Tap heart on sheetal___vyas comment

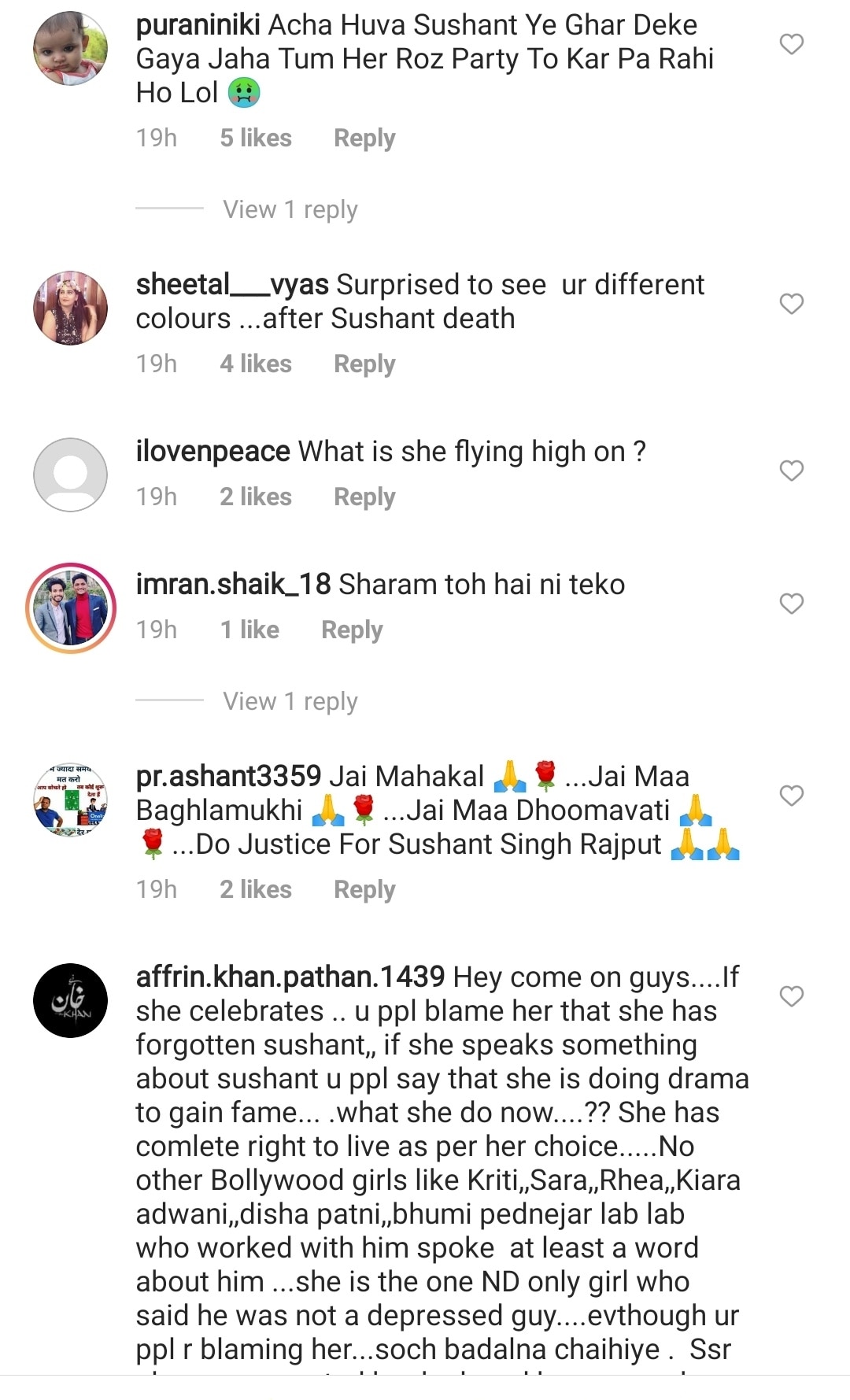coord(791,304)
